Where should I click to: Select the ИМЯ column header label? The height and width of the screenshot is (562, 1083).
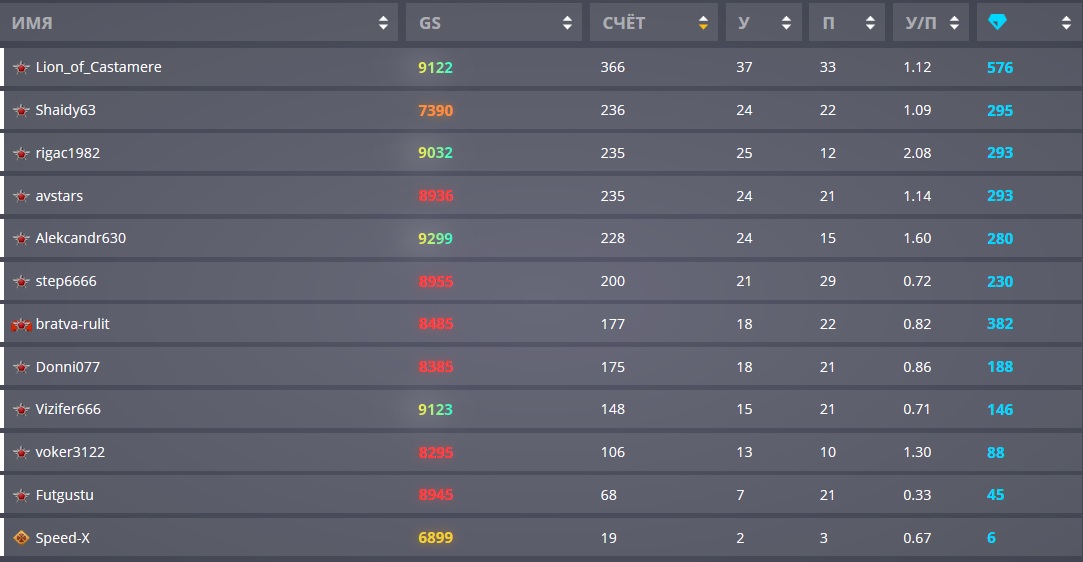click(32, 23)
